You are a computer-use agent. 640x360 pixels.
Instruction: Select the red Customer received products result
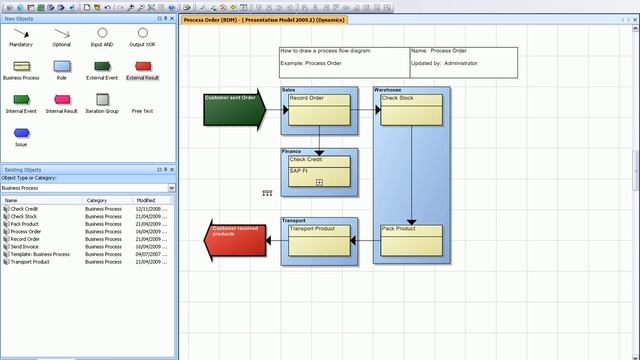[x=235, y=240]
